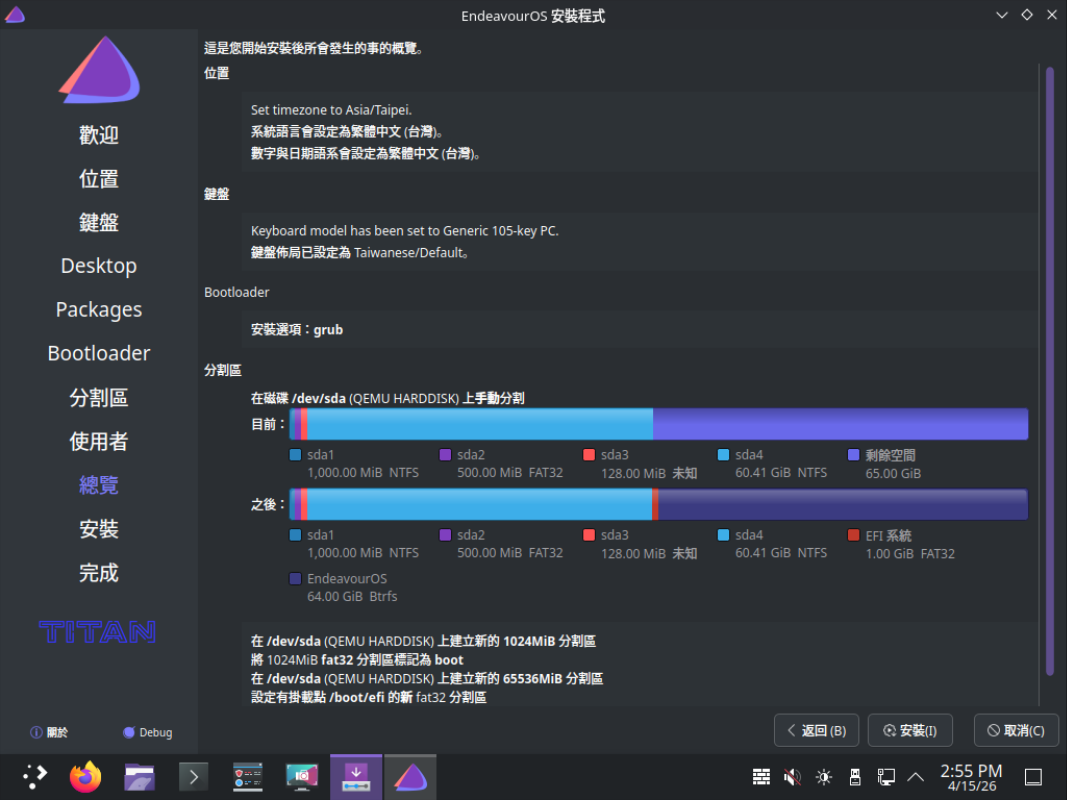This screenshot has height=800, width=1067.
Task: Click the summary page vertical scrollbar
Action: coord(1049,370)
